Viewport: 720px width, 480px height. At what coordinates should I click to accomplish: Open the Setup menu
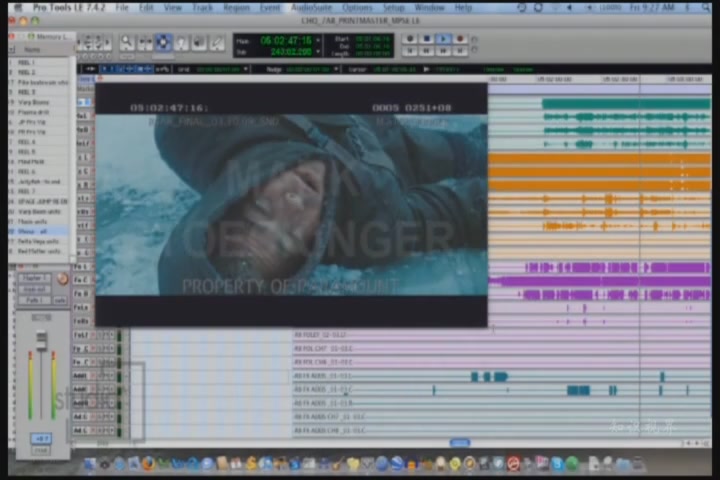point(394,7)
